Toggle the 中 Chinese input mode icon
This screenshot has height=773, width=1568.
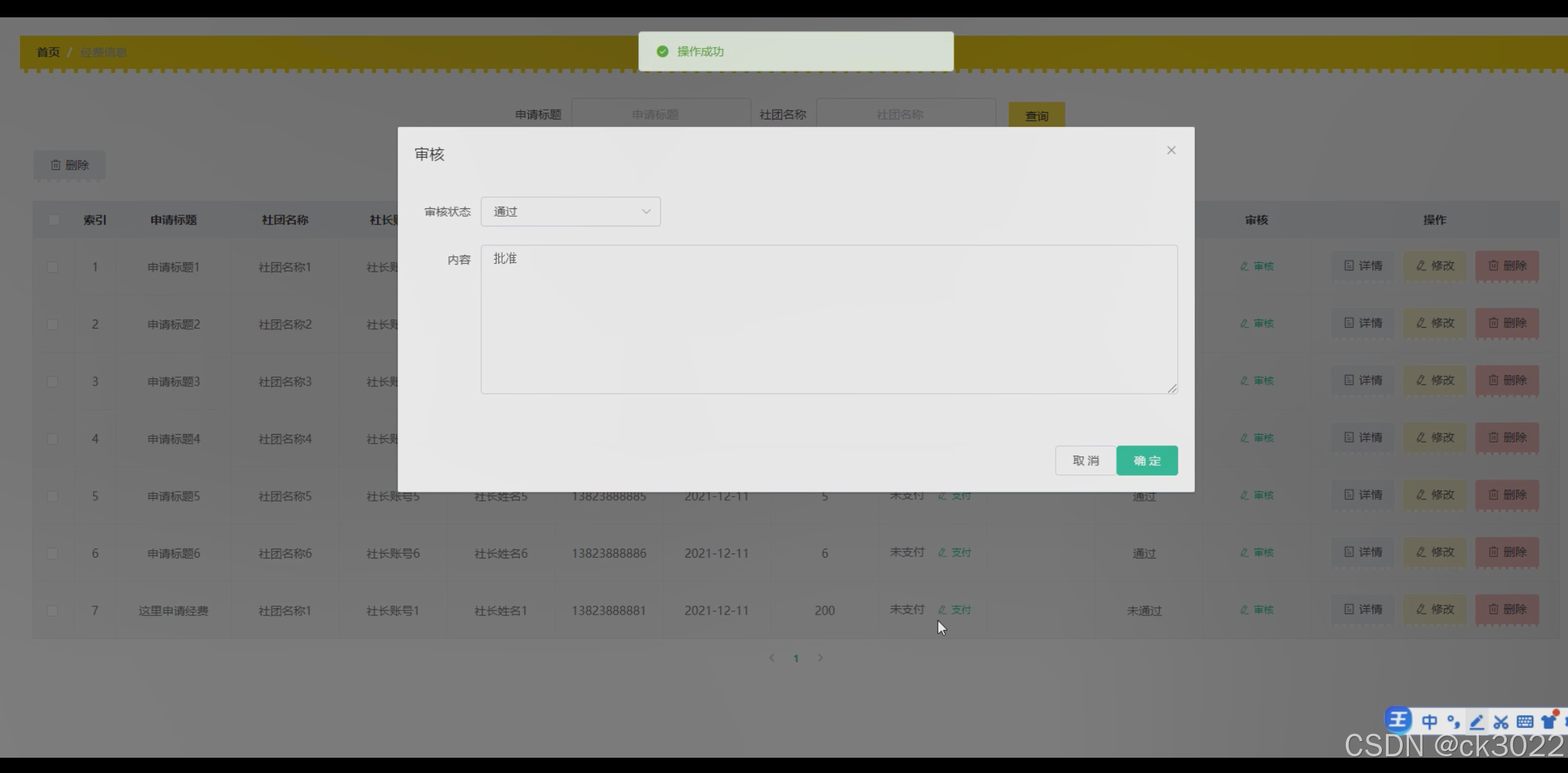tap(1429, 722)
